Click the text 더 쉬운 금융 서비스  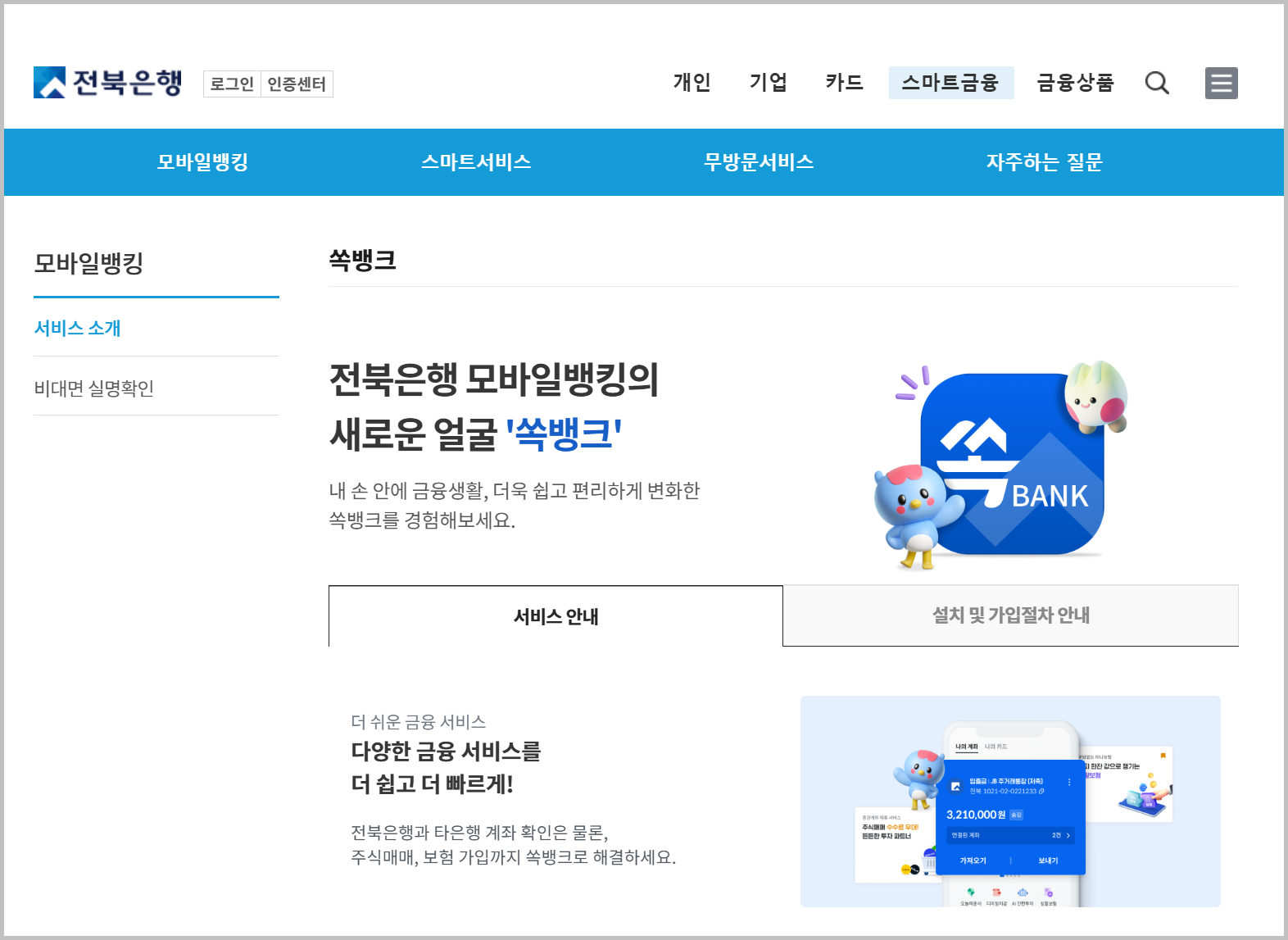418,722
